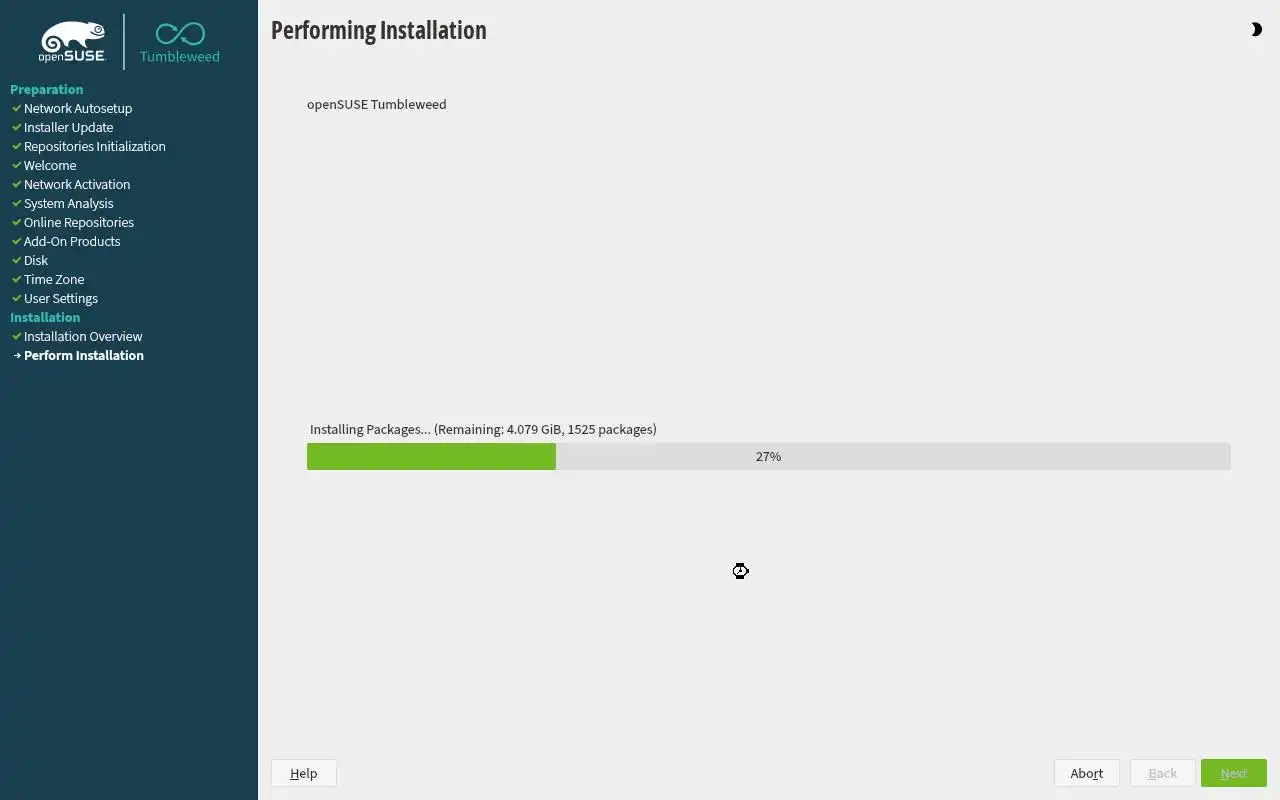The width and height of the screenshot is (1280, 800).
Task: Click the Installing Packages status text
Action: [483, 429]
